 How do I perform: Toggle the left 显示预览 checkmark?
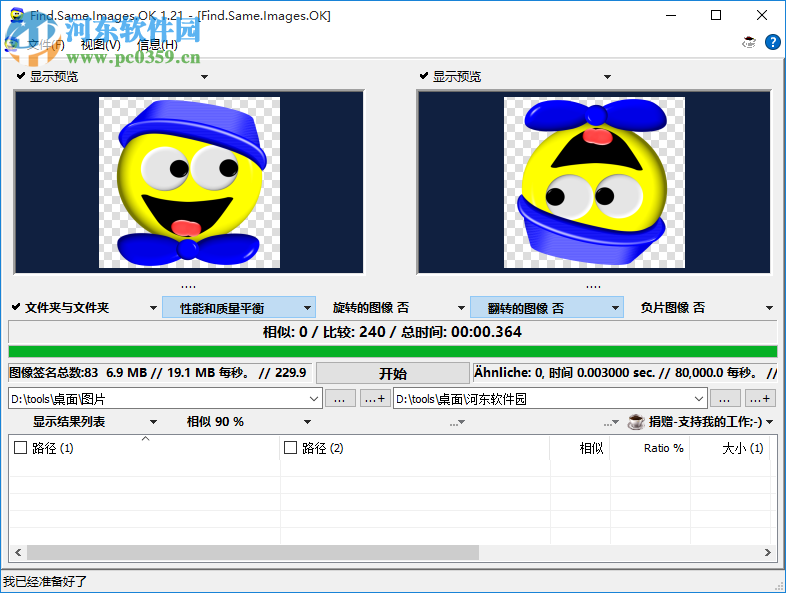pyautogui.click(x=21, y=76)
